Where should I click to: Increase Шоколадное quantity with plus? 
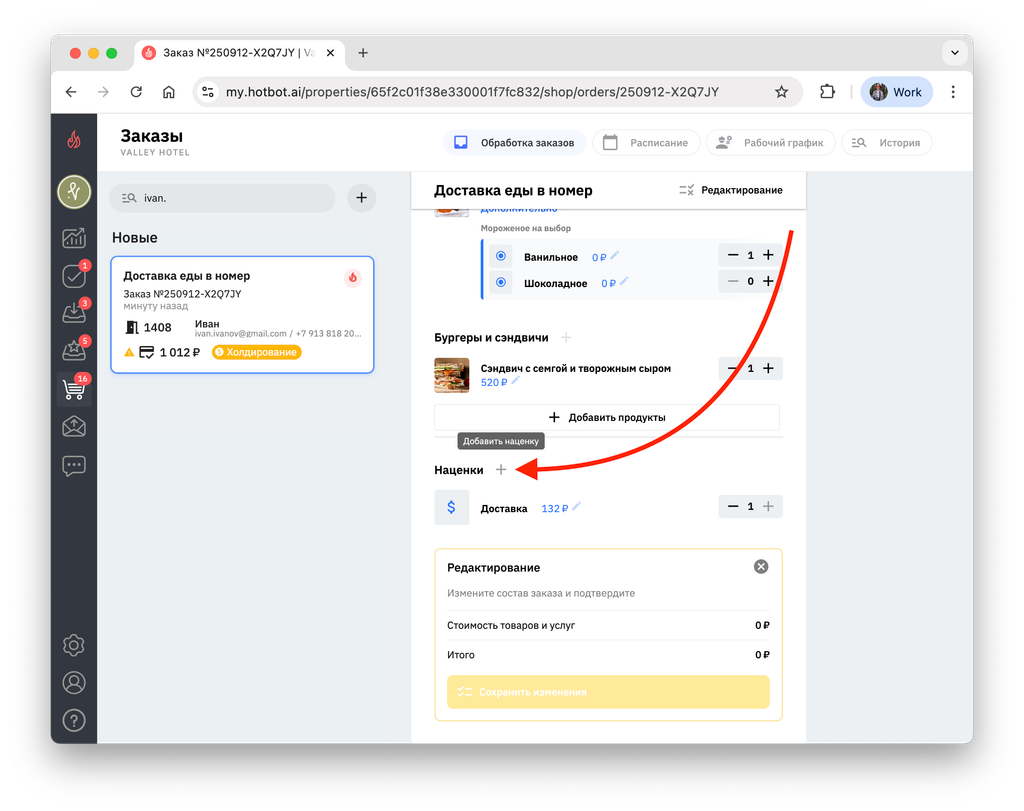[x=769, y=281]
